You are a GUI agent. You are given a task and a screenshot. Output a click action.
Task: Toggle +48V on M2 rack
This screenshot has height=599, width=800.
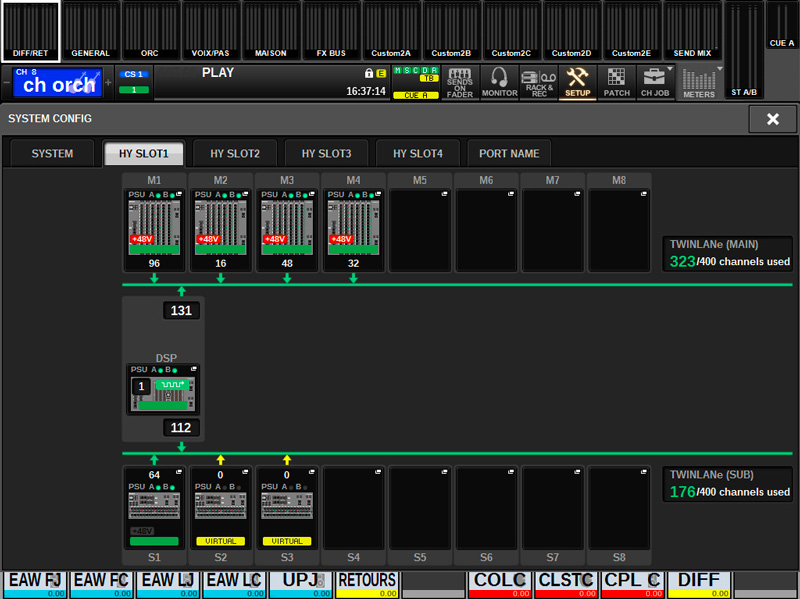208,239
